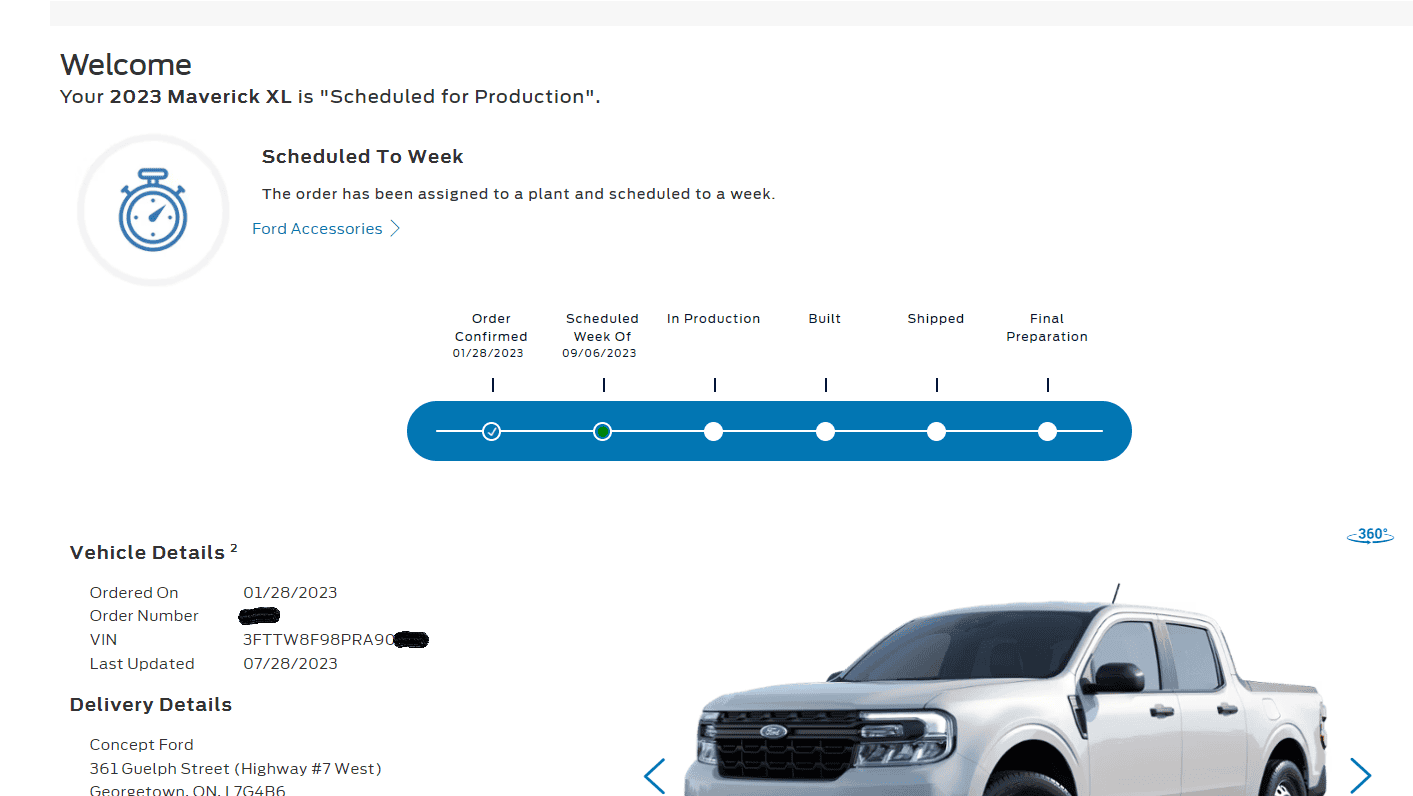Click the Final Preparation label
This screenshot has height=796, width=1413.
pos(1047,328)
